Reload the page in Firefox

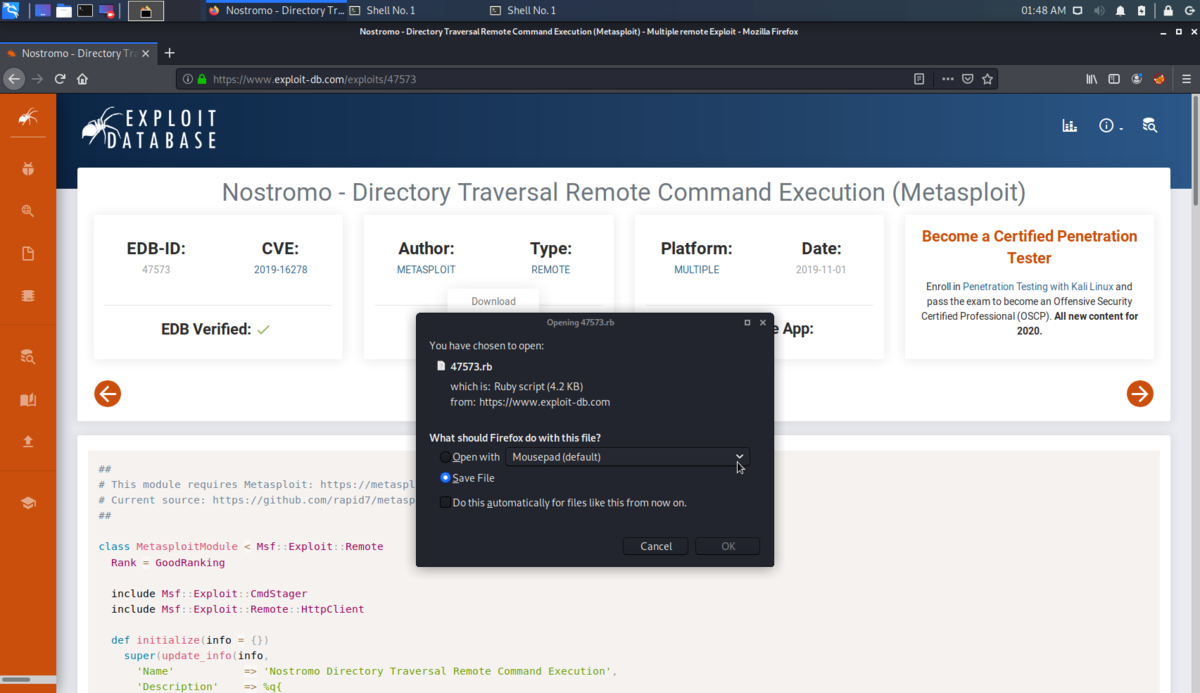[x=60, y=79]
